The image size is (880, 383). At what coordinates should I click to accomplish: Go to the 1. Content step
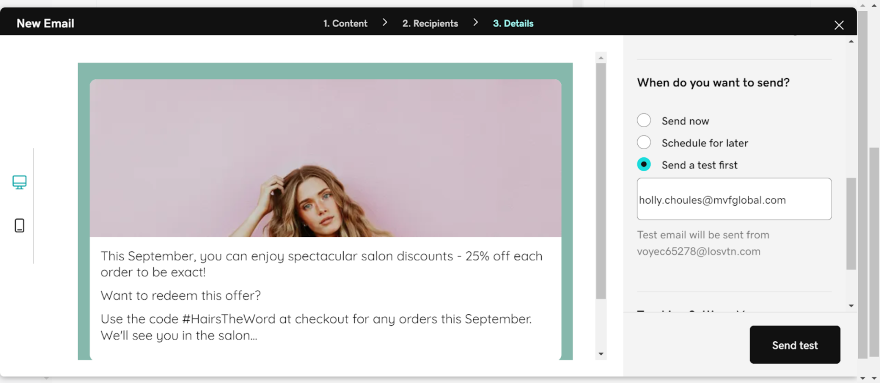click(345, 24)
